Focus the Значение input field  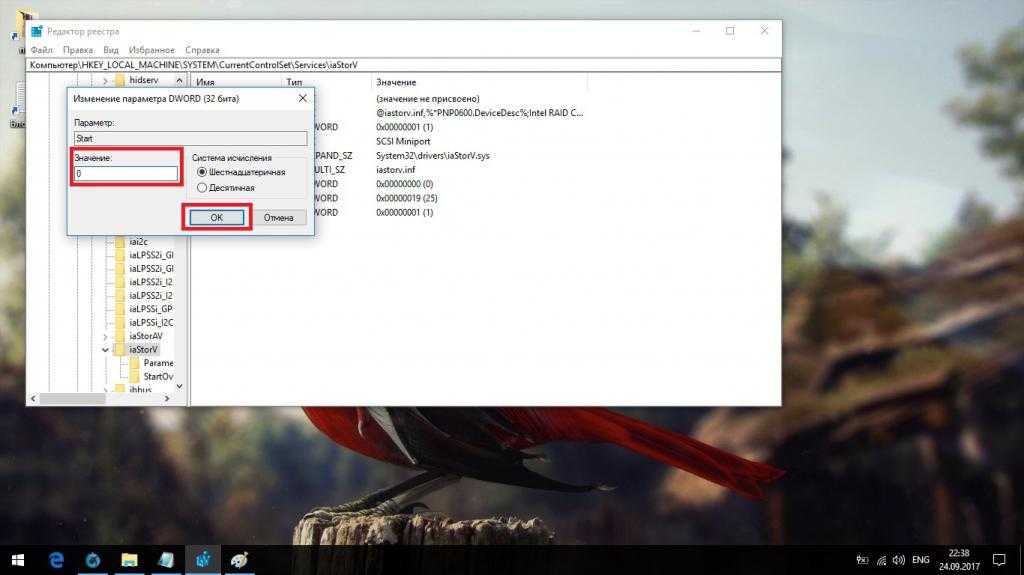(x=126, y=173)
